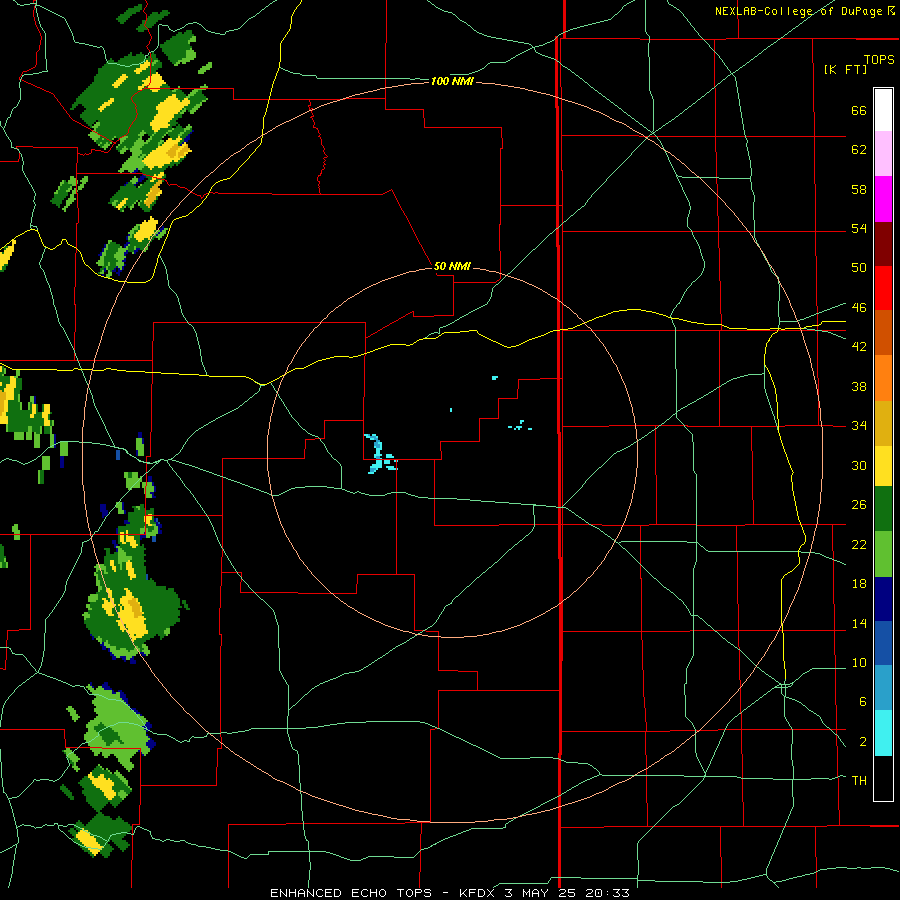This screenshot has height=900, width=900.
Task: Click legend value "50"
Action: [x=859, y=267]
